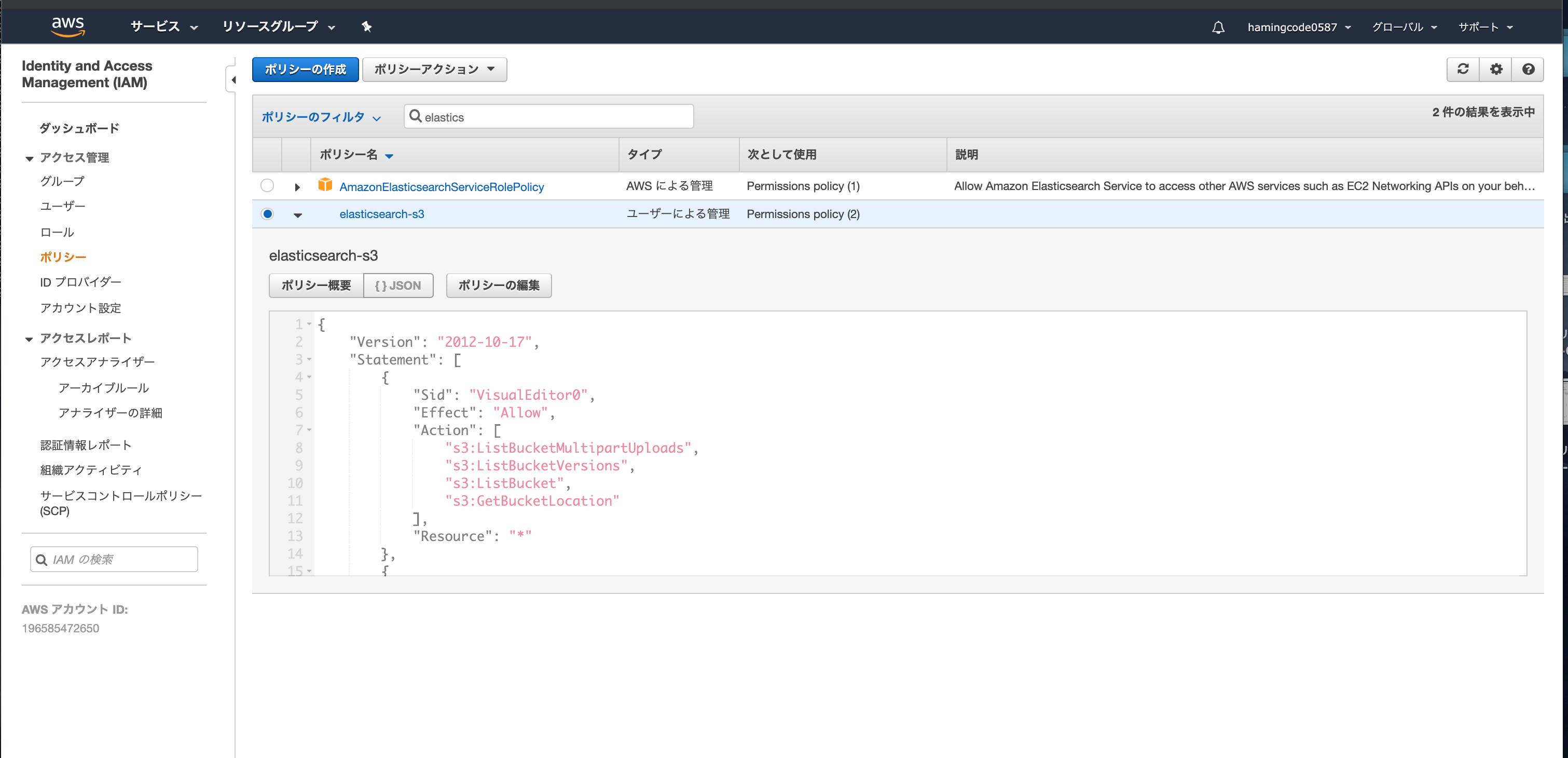The image size is (1568, 758).
Task: Open the グローバル region dropdown
Action: [1404, 28]
